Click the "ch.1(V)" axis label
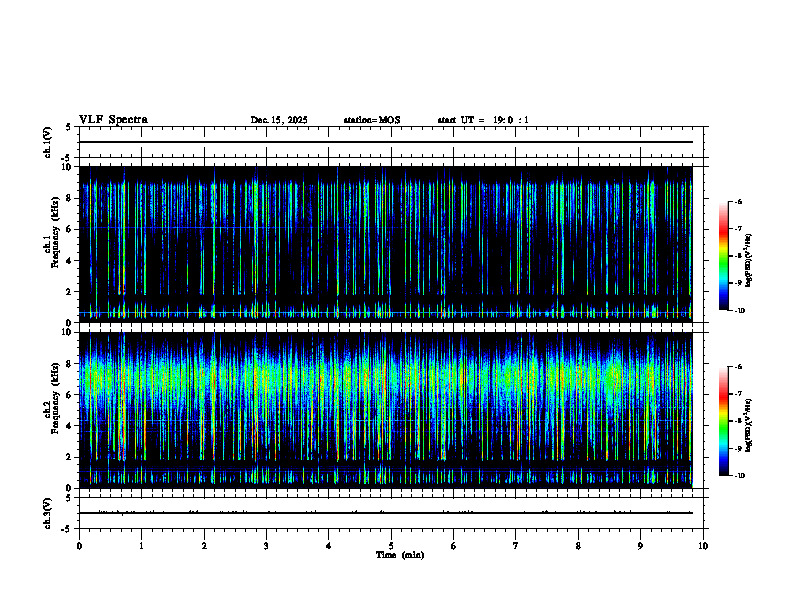This screenshot has height=612, width=792. 47,142
